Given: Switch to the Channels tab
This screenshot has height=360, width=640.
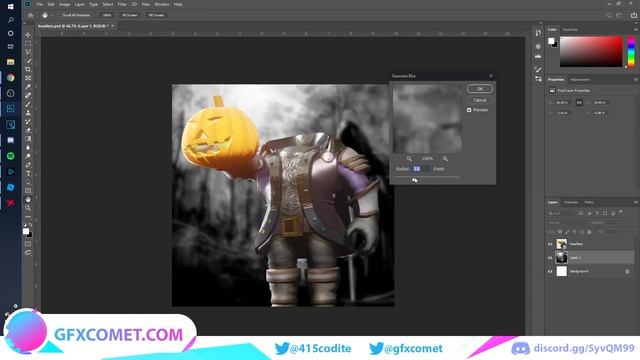Looking at the screenshot, I should 571,202.
